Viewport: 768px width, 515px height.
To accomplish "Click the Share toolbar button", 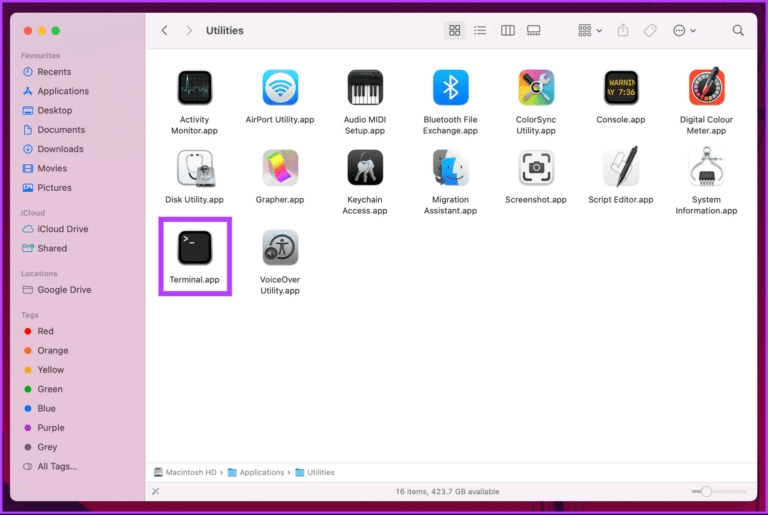I will click(x=623, y=30).
